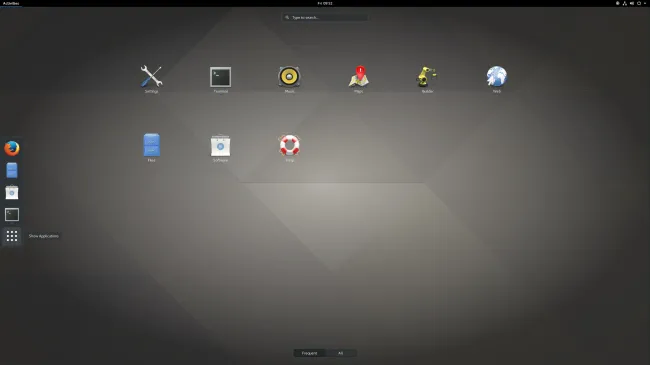
Task: Switch to the All apps view
Action: pyautogui.click(x=341, y=353)
